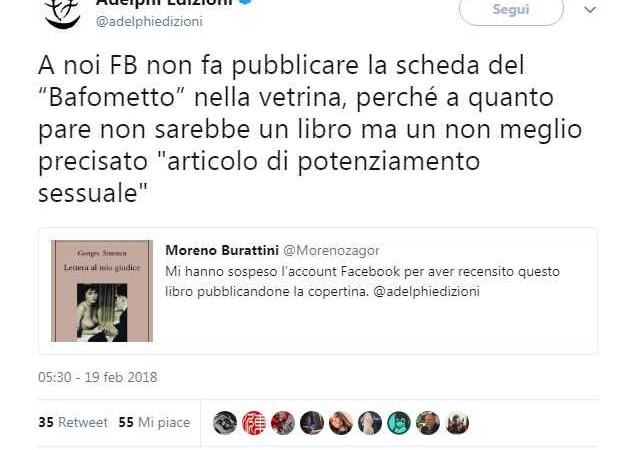Open the first liker's avatar in the row
637x450 pixels.
pos(225,423)
